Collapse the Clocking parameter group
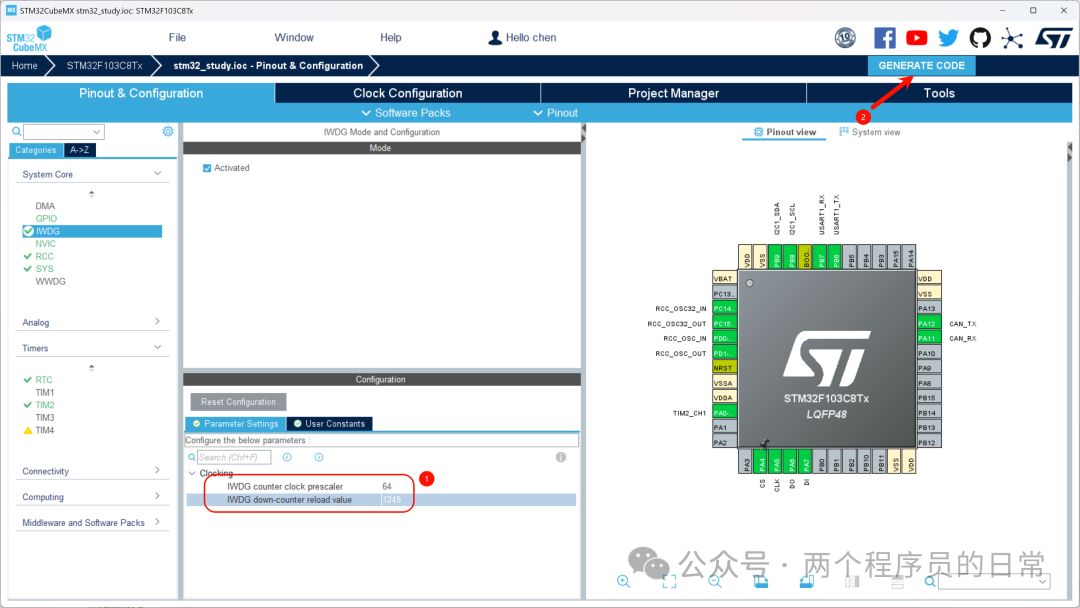 (191, 473)
